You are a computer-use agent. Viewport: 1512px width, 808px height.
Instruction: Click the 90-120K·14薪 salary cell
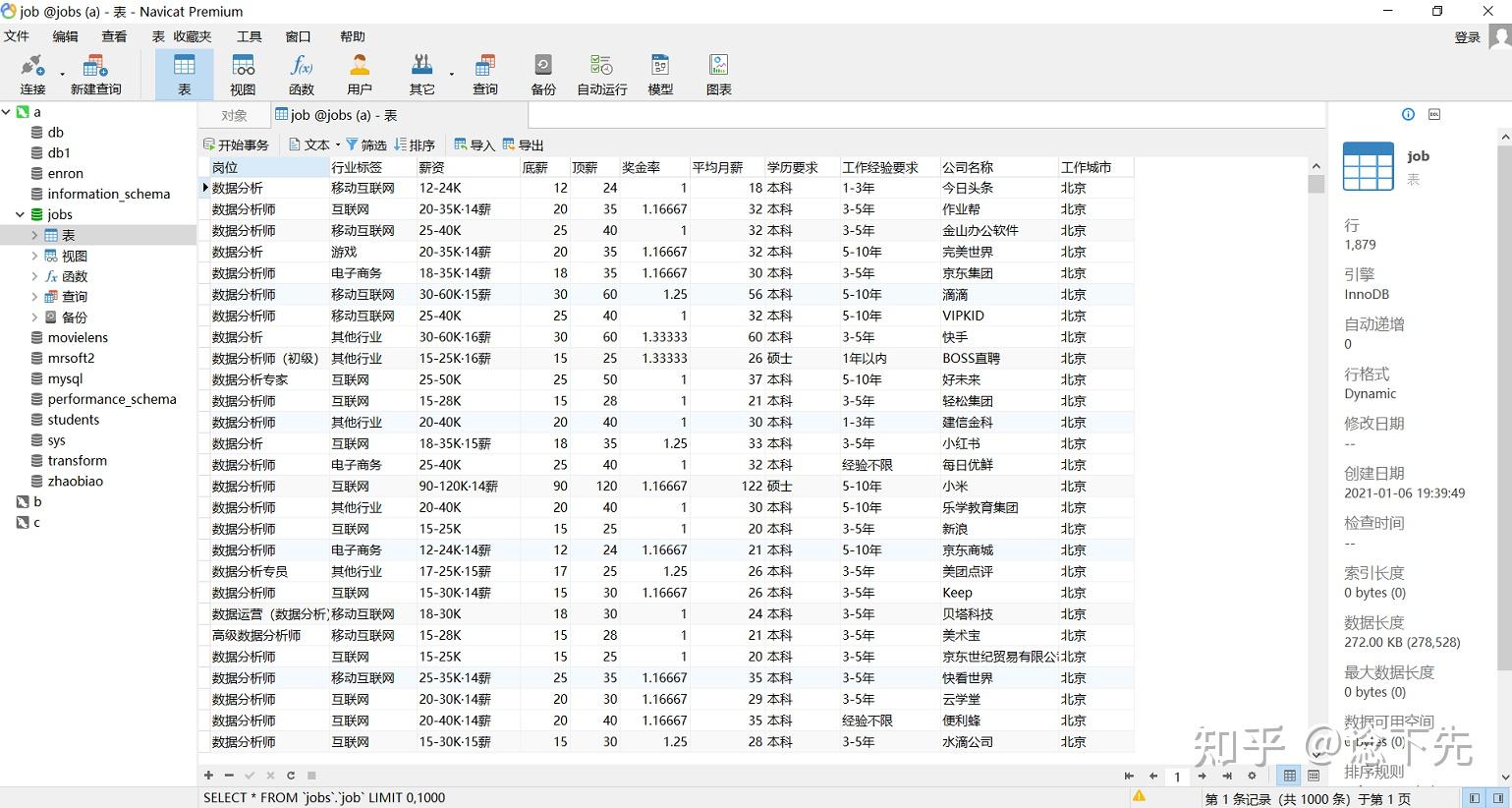click(468, 486)
